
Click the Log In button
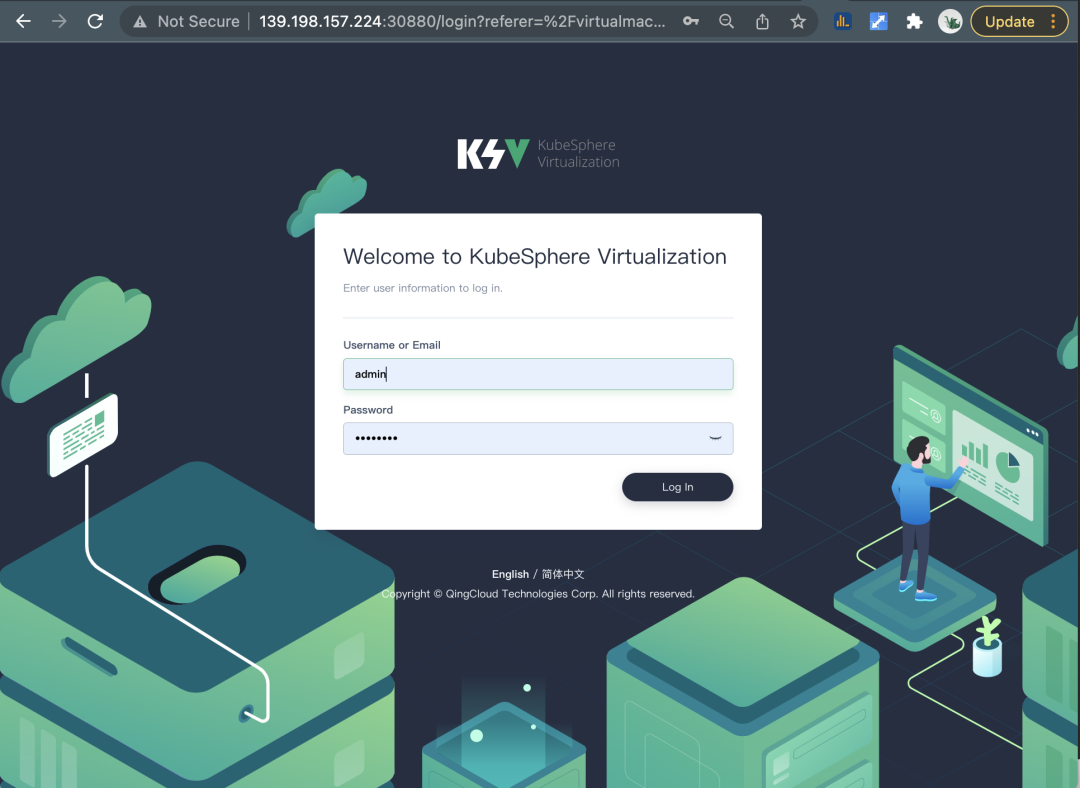677,487
